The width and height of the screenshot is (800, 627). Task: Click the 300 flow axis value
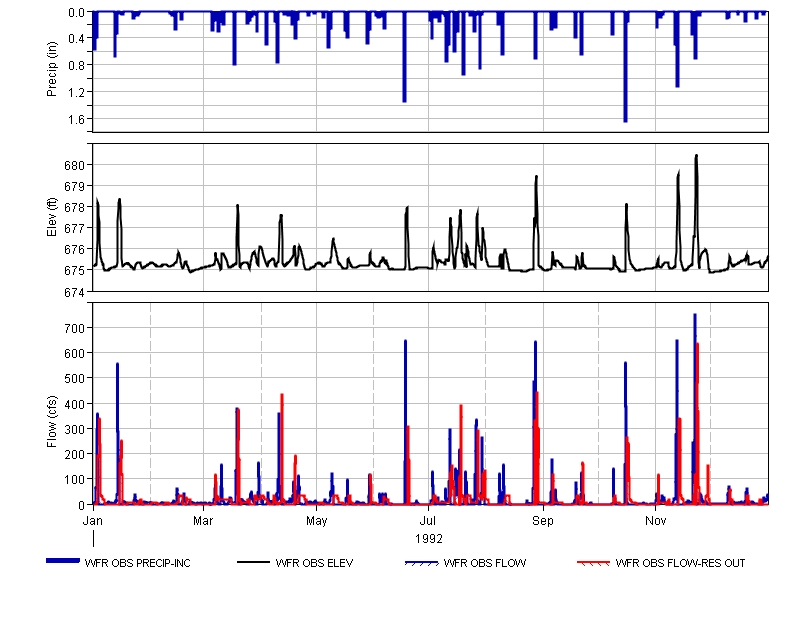click(x=74, y=429)
